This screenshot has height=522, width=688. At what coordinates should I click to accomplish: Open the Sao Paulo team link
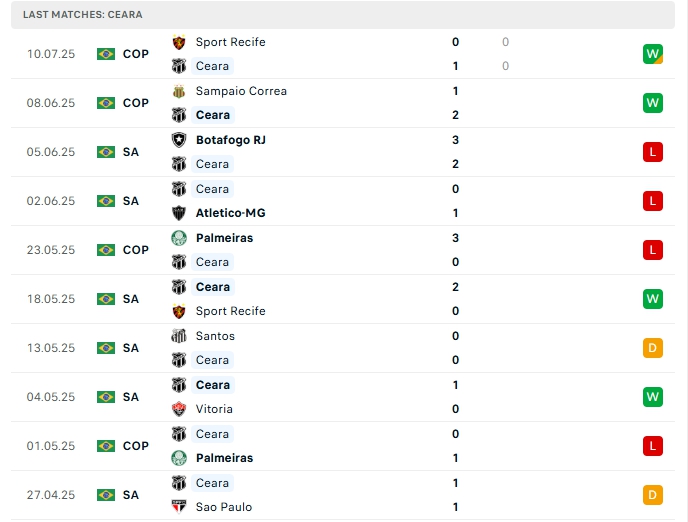(x=224, y=507)
